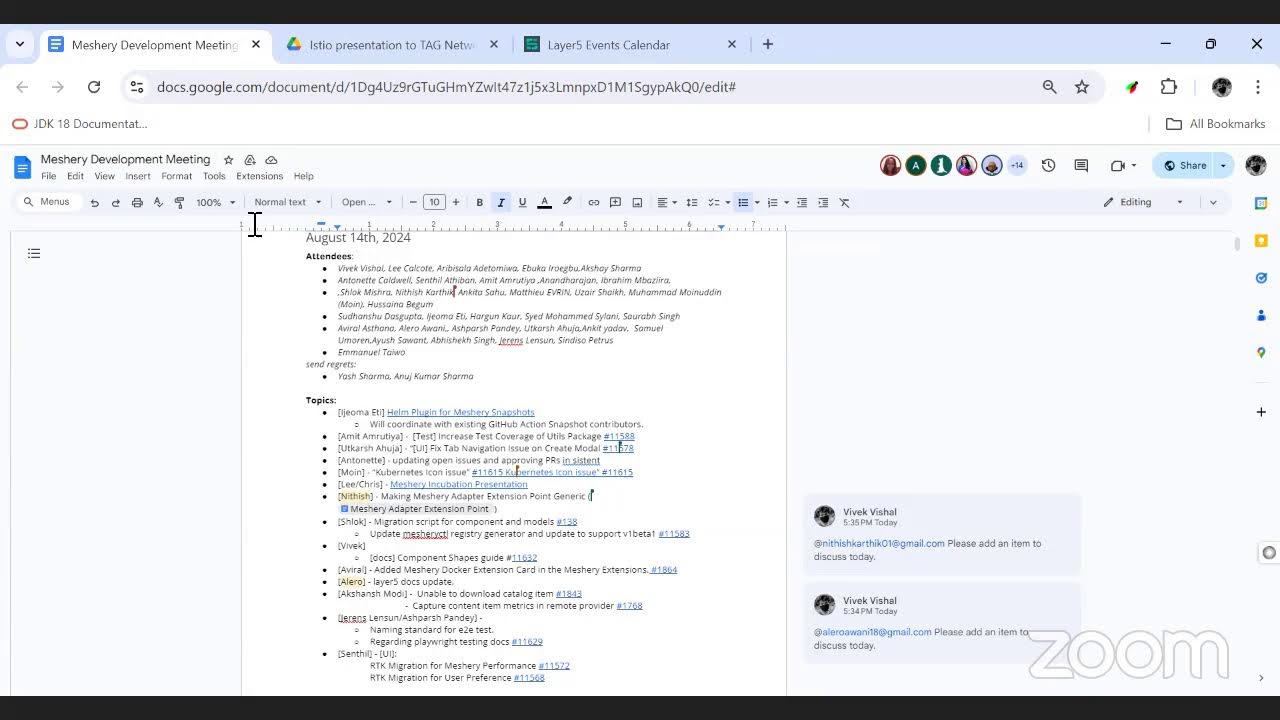Add a comment from the toolbar
The image size is (1280, 720).
point(615,202)
